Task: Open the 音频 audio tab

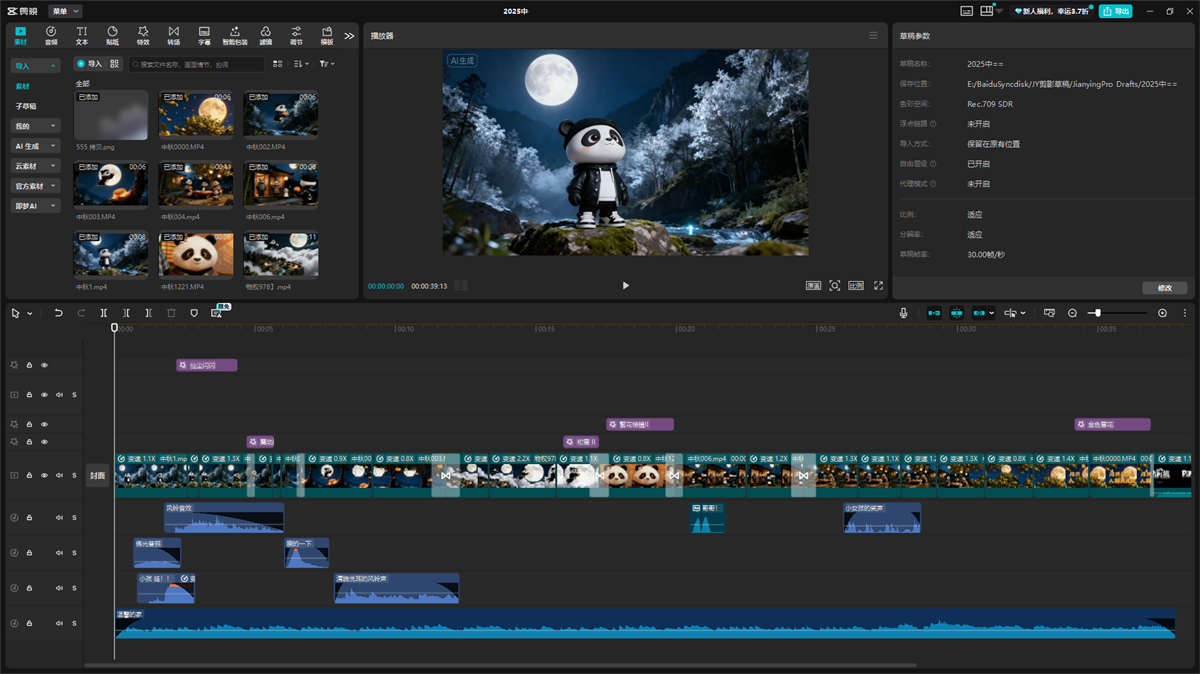Action: click(x=51, y=36)
